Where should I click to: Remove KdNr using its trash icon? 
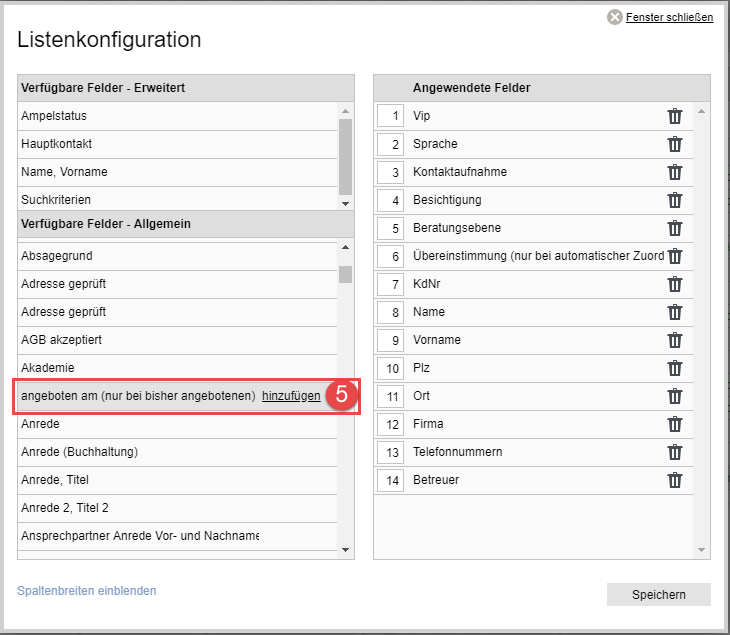coord(675,284)
